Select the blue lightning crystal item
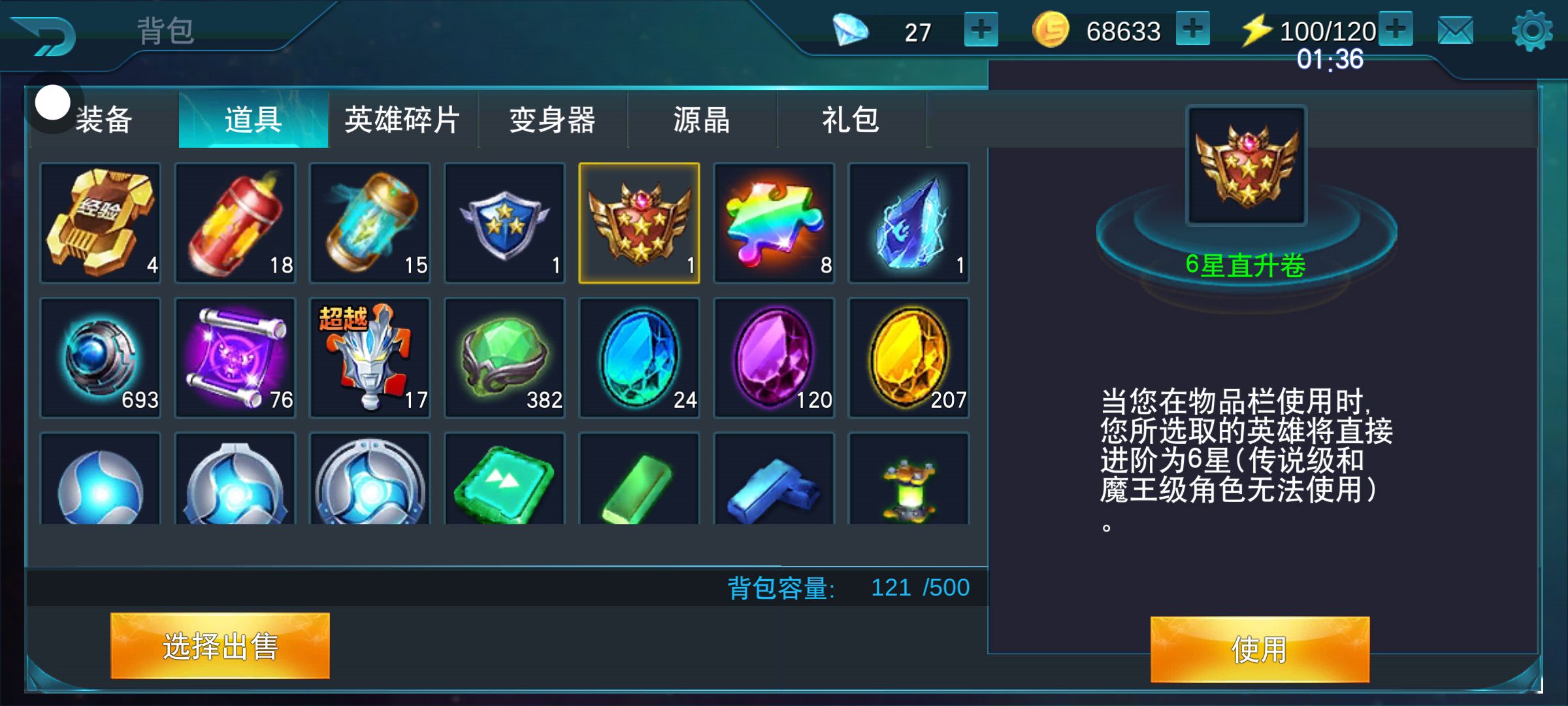The image size is (1568, 706). click(908, 223)
